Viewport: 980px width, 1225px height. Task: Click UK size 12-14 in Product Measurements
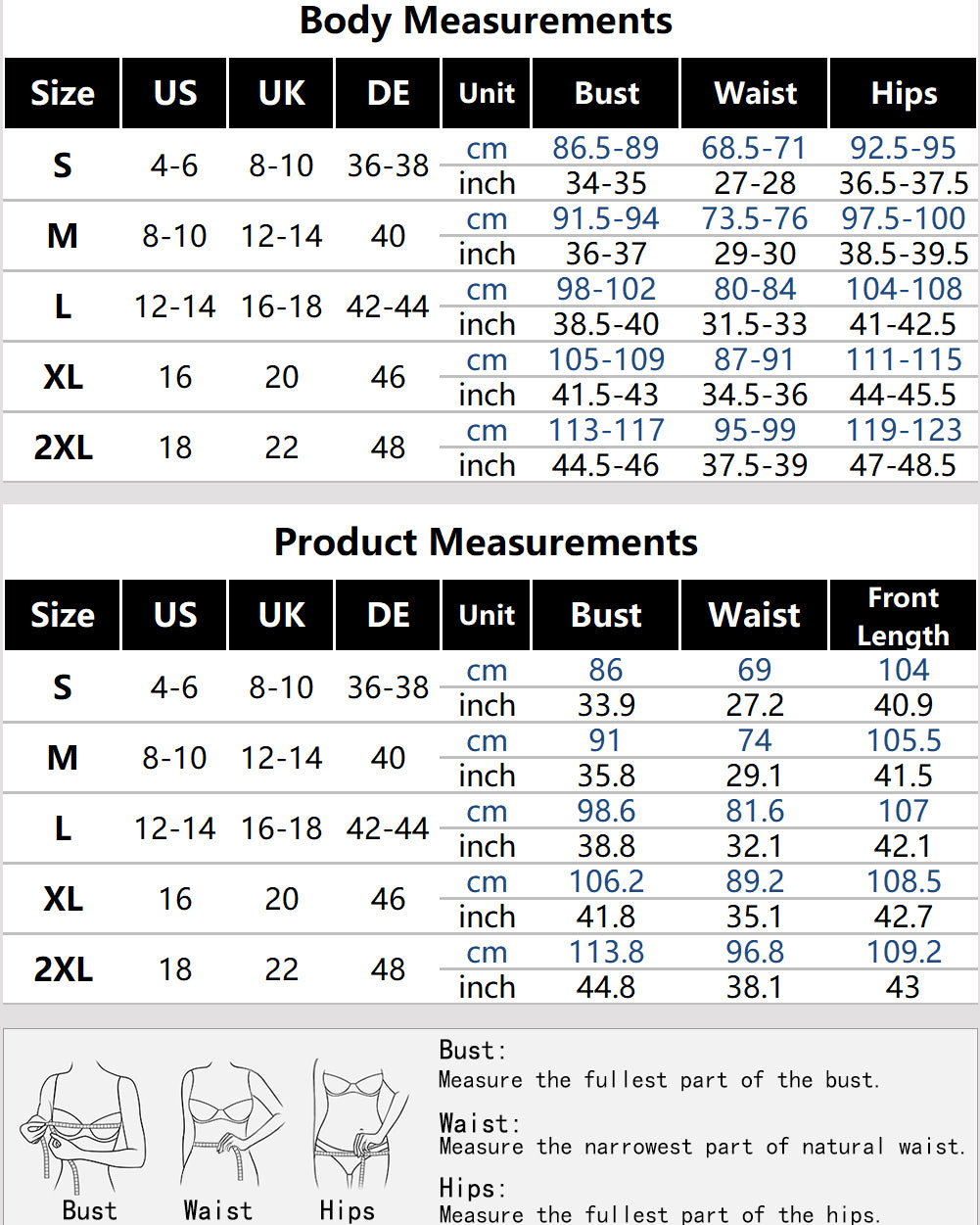[282, 758]
